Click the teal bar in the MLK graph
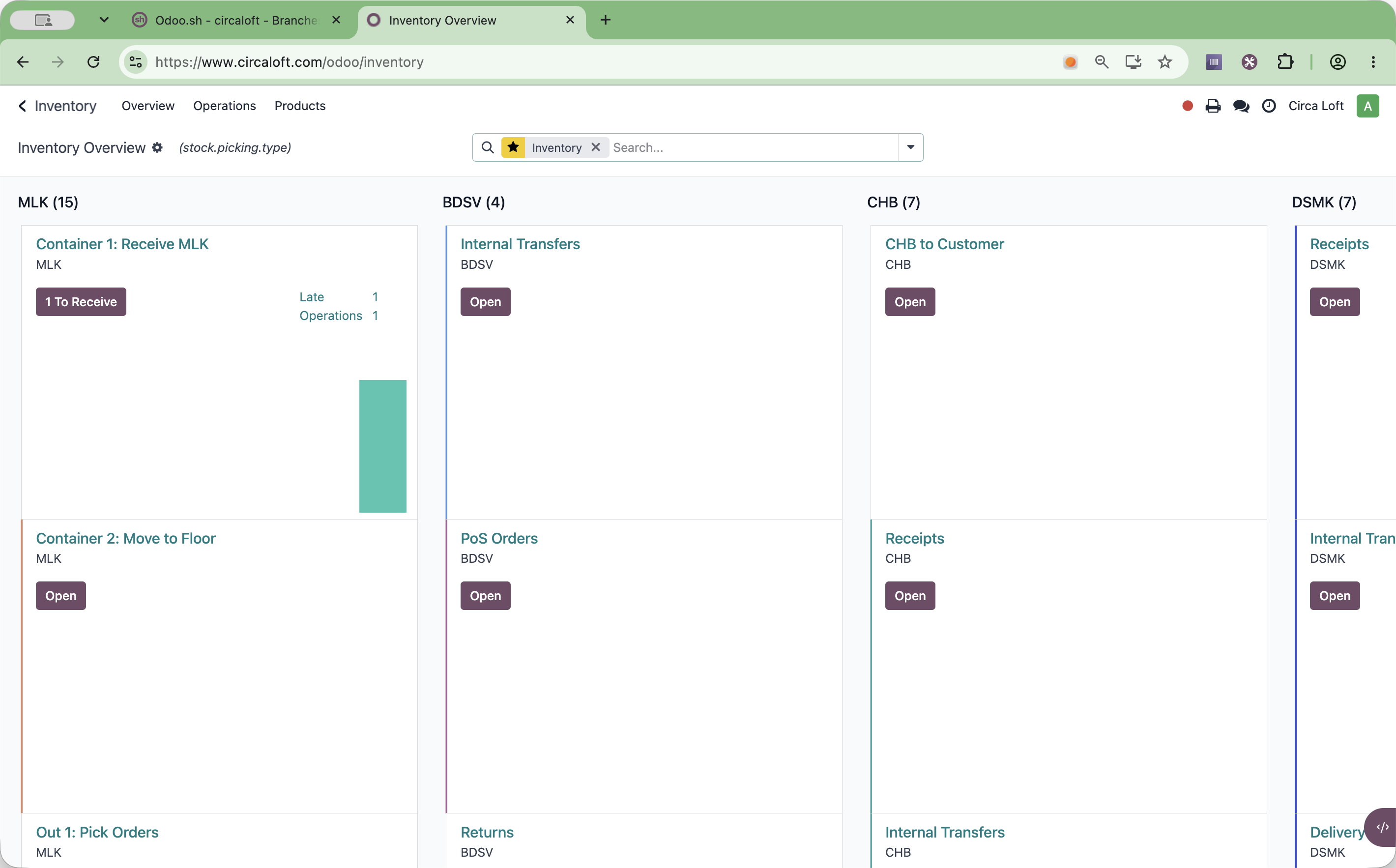 click(x=383, y=446)
